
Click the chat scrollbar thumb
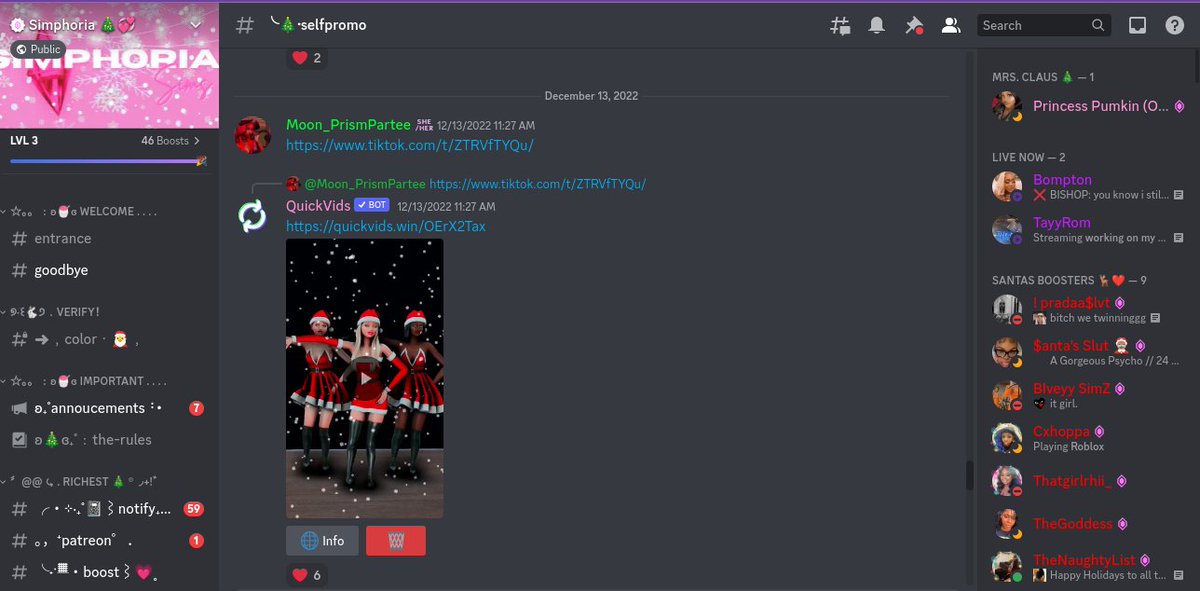tap(969, 476)
